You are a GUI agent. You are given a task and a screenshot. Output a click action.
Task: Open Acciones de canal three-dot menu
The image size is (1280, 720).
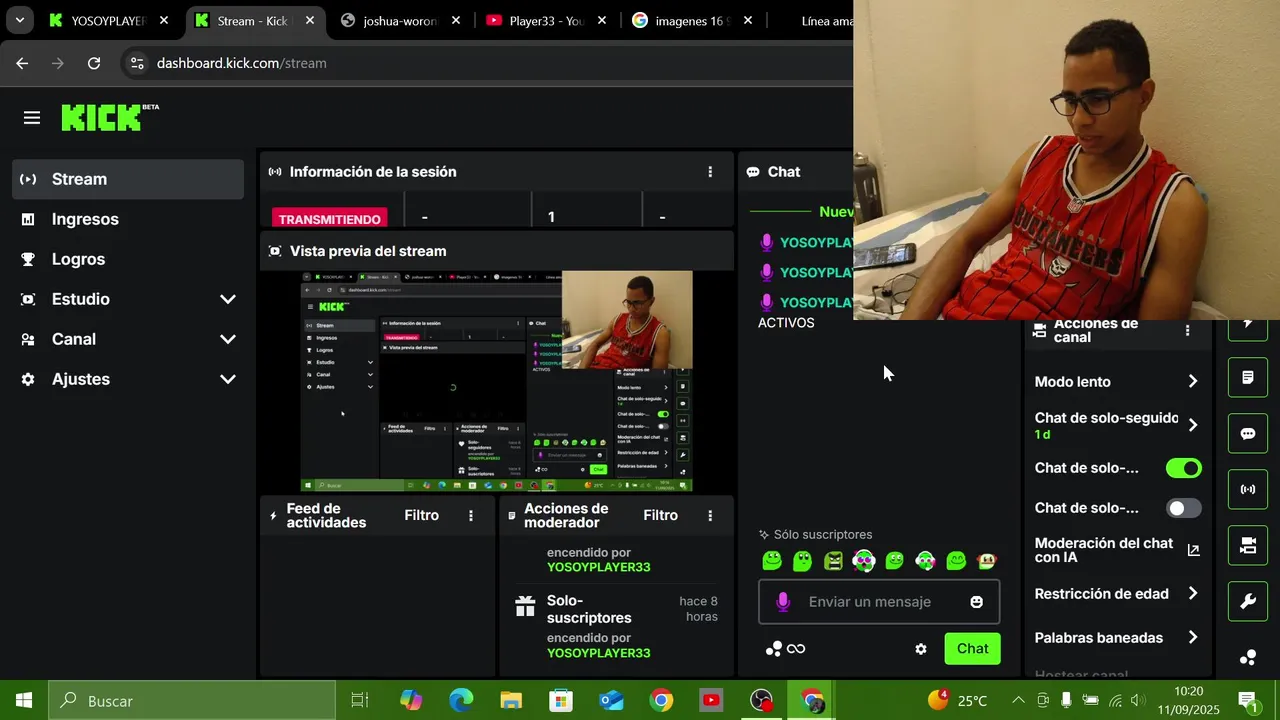tap(1187, 330)
